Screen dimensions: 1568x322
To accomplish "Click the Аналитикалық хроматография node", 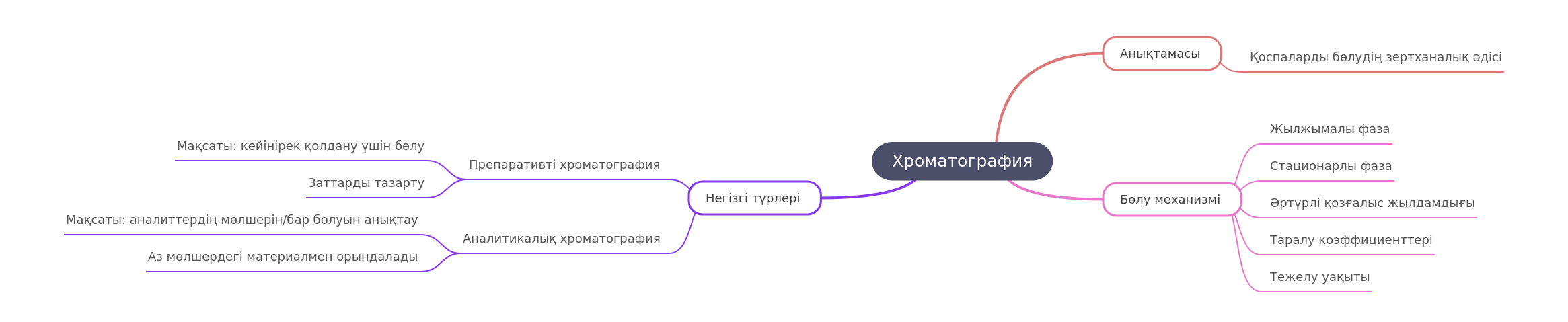I will point(562,239).
